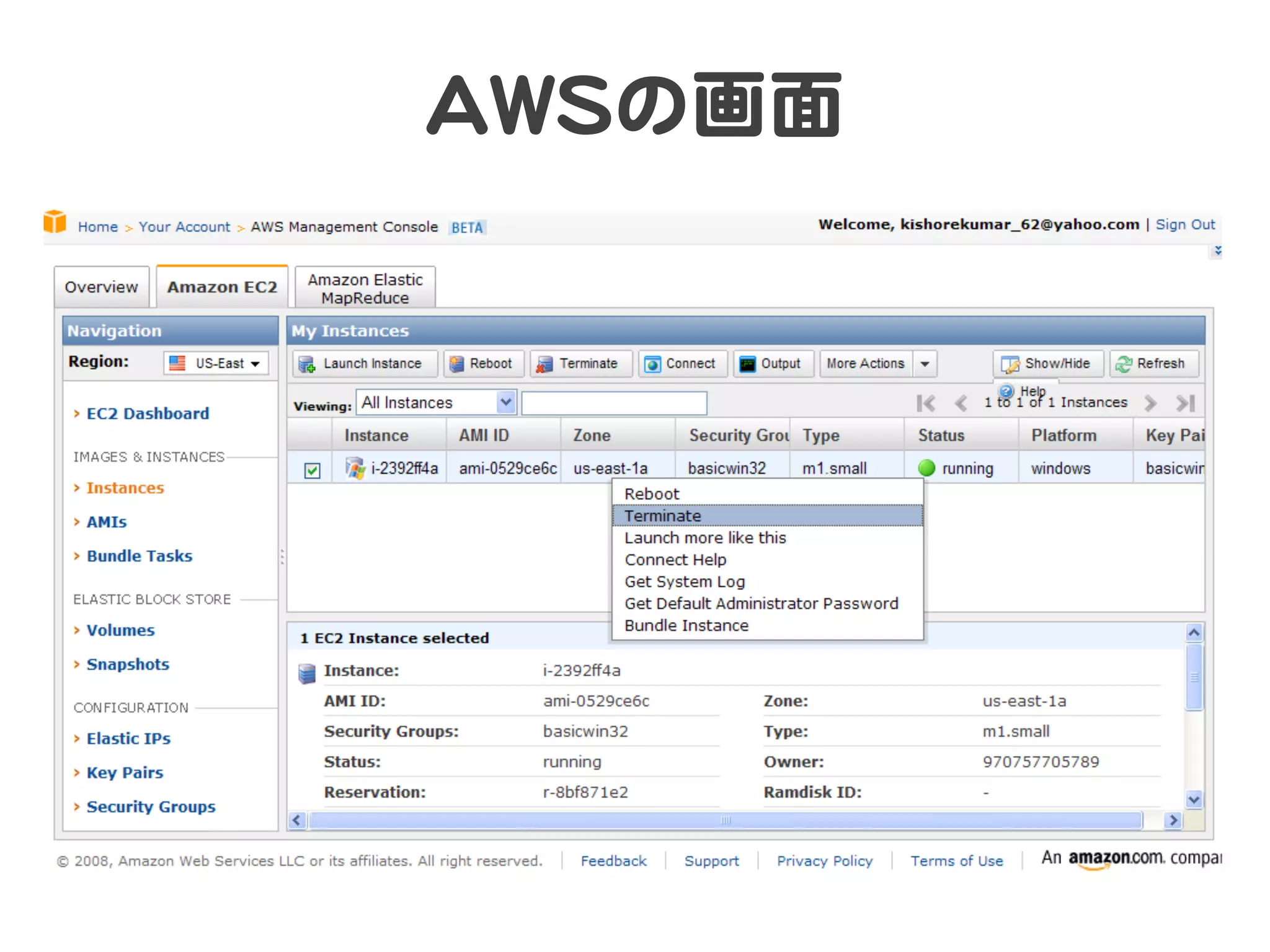The width and height of the screenshot is (1270, 952).
Task: Choose Terminate from the context menu
Action: 663,516
